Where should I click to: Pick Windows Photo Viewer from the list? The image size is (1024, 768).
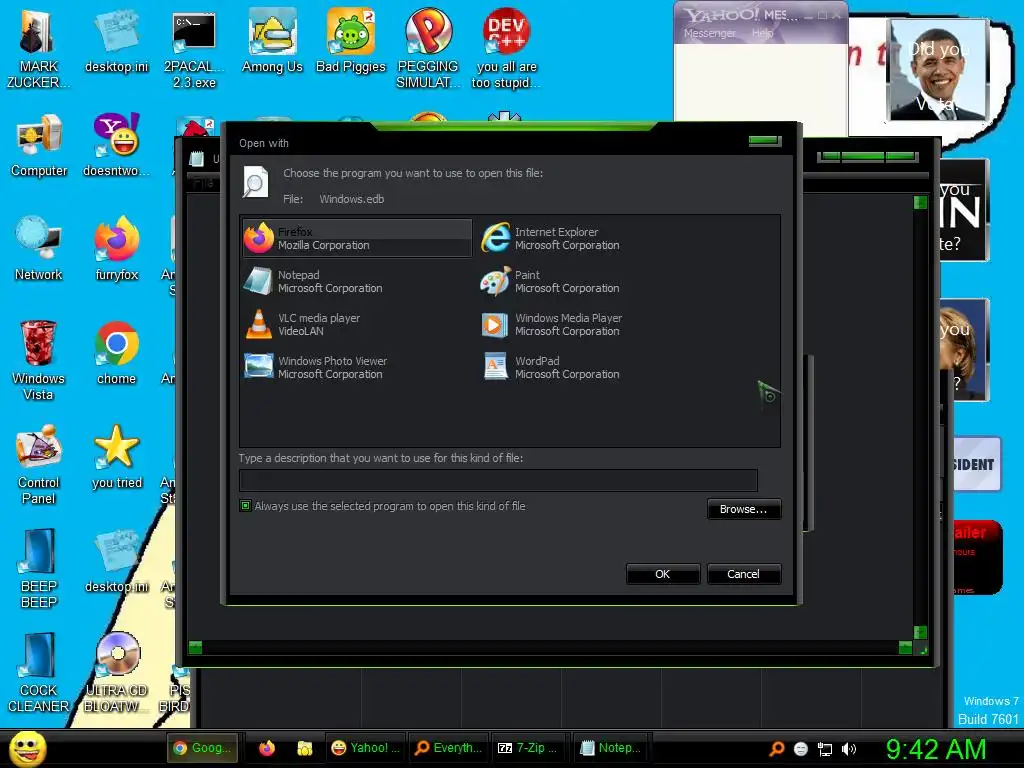click(x=316, y=368)
